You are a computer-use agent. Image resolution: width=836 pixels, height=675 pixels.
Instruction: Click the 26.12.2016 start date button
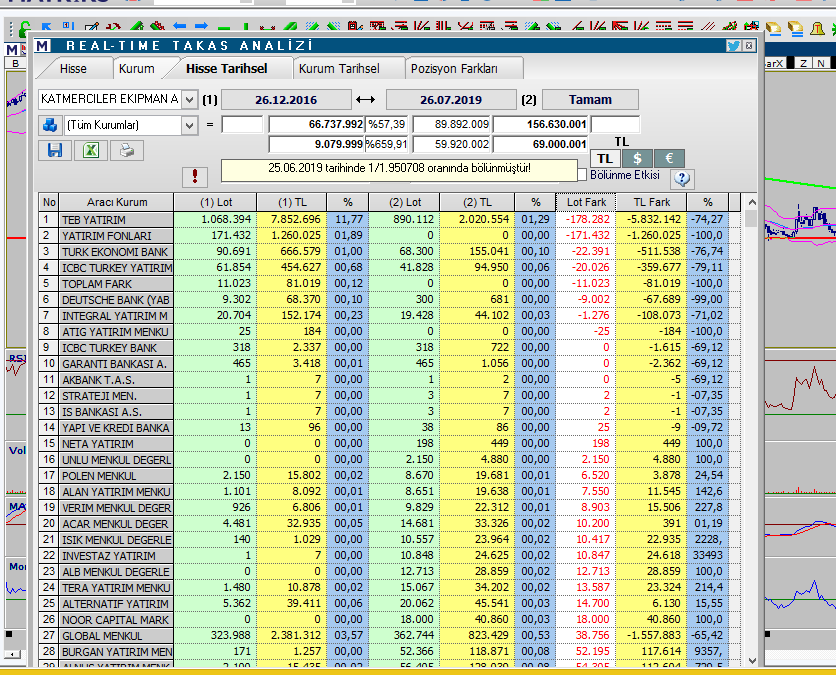pyautogui.click(x=286, y=100)
